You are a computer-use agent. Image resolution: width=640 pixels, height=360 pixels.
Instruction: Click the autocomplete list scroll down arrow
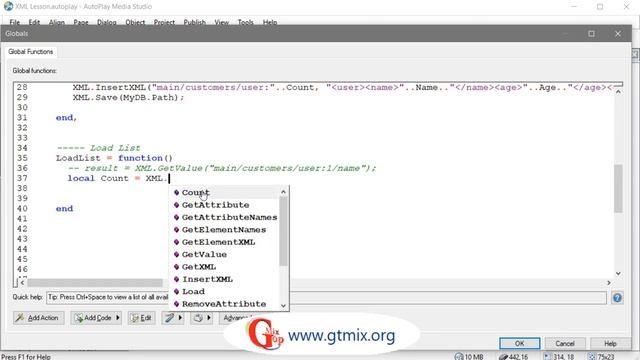coord(284,306)
